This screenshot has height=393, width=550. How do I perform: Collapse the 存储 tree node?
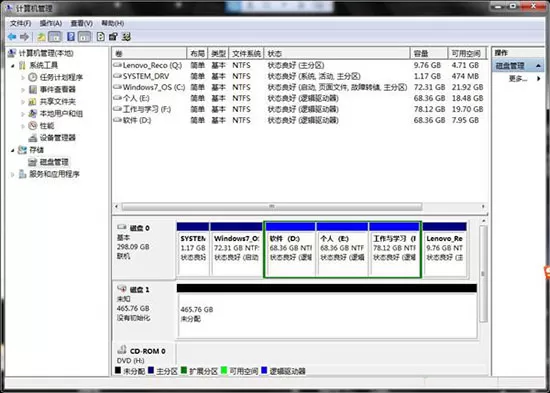13,150
